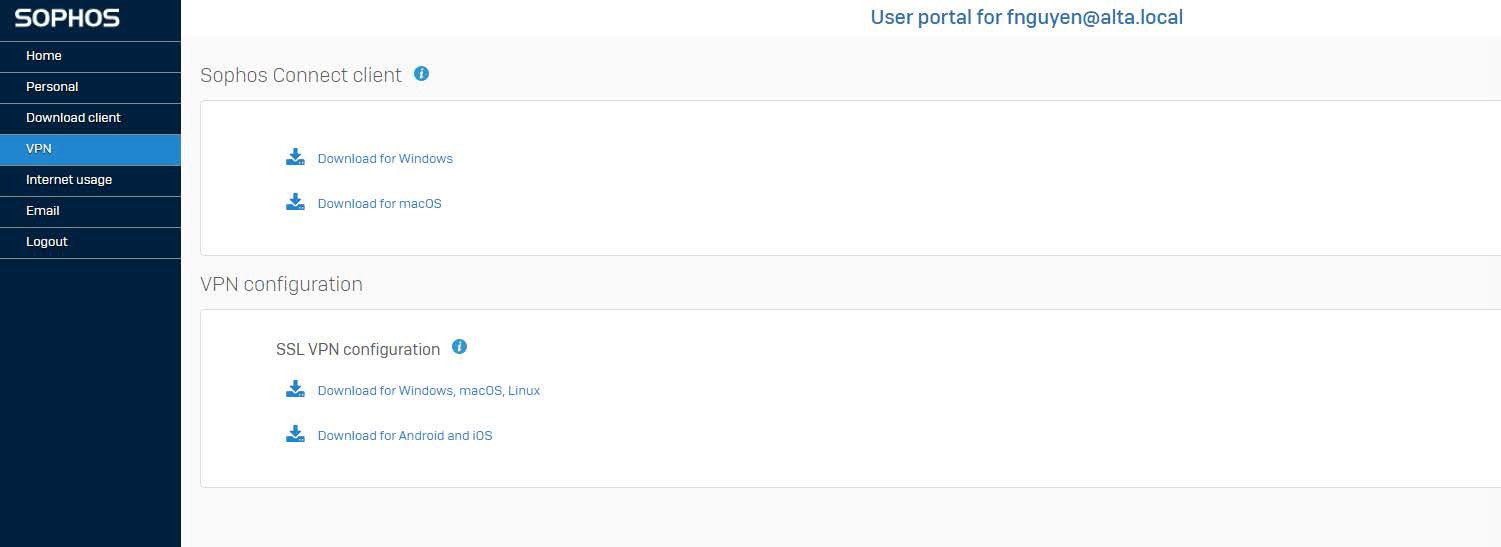Viewport: 1501px width, 547px height.
Task: Open the Personal menu item
Action: (x=90, y=87)
